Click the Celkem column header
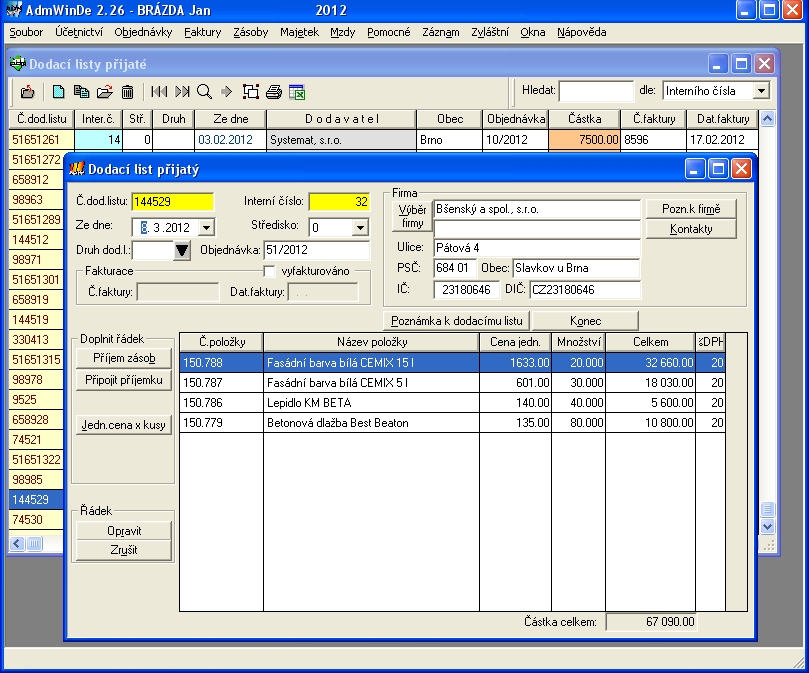Viewport: 809px width, 673px height. tap(650, 342)
